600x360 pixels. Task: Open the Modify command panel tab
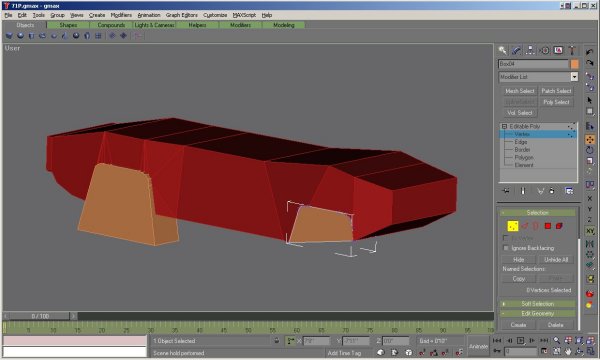coord(516,50)
